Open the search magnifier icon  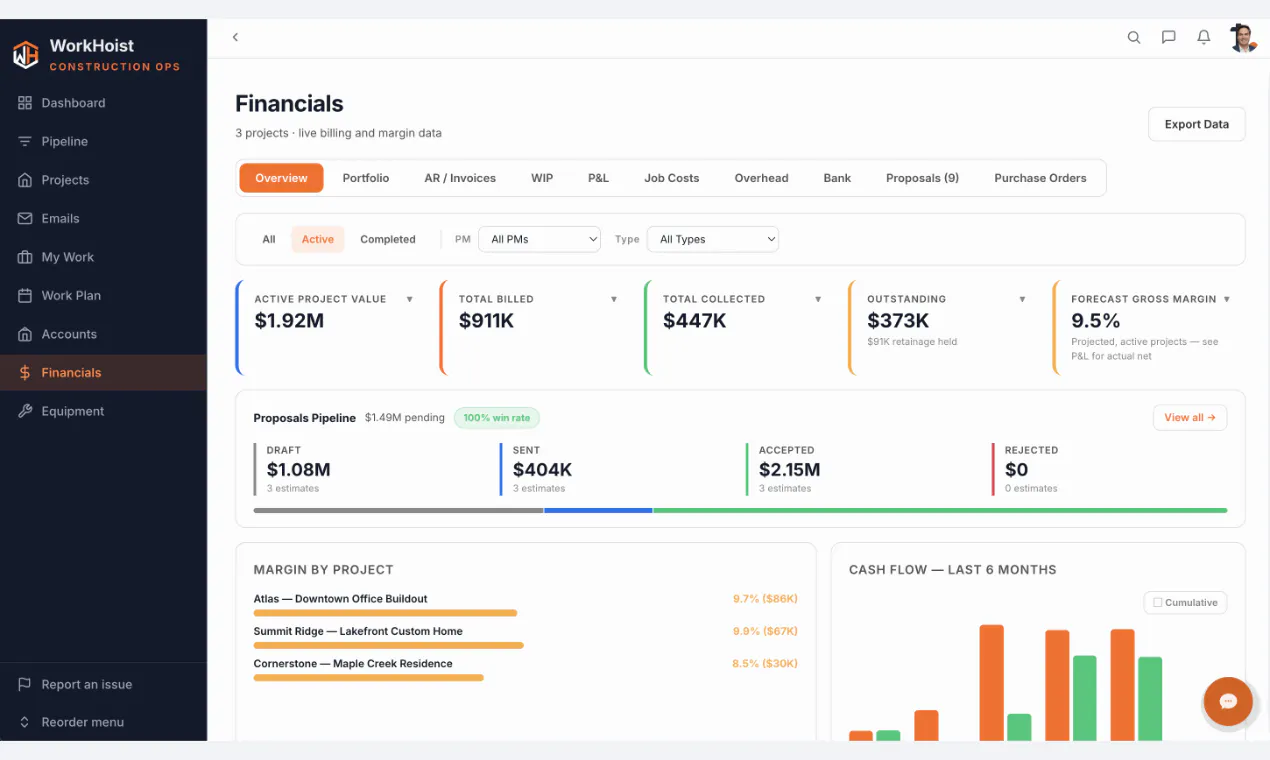[1134, 37]
